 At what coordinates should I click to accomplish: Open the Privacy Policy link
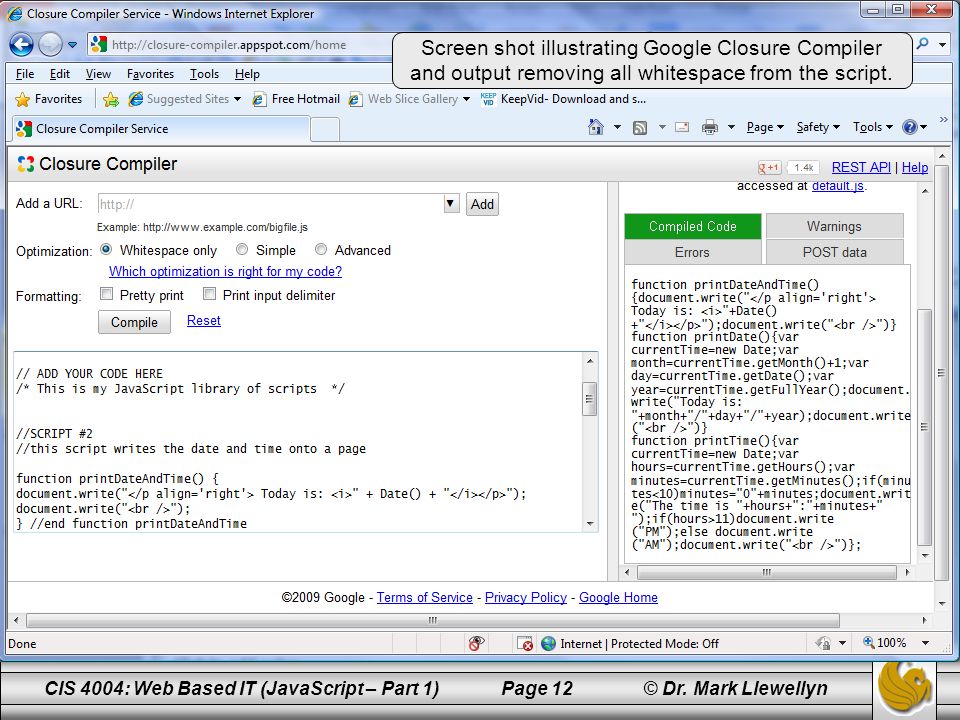point(526,598)
